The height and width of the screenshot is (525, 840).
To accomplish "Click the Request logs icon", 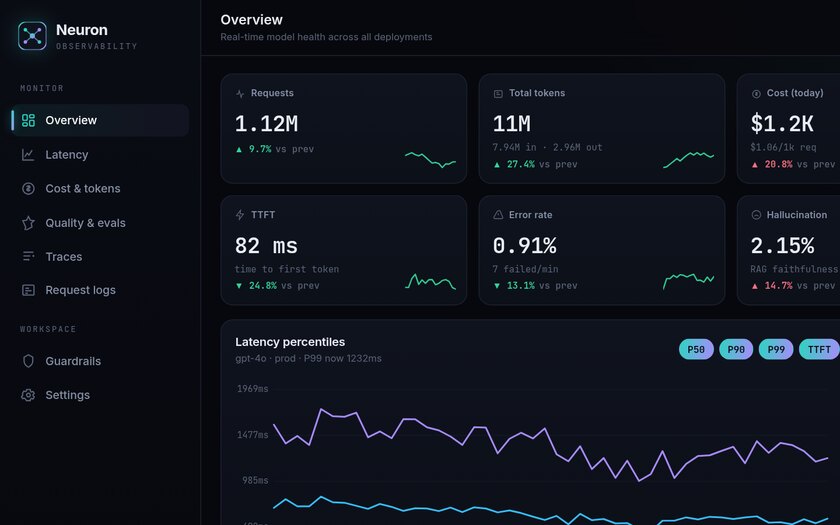I will tap(28, 290).
